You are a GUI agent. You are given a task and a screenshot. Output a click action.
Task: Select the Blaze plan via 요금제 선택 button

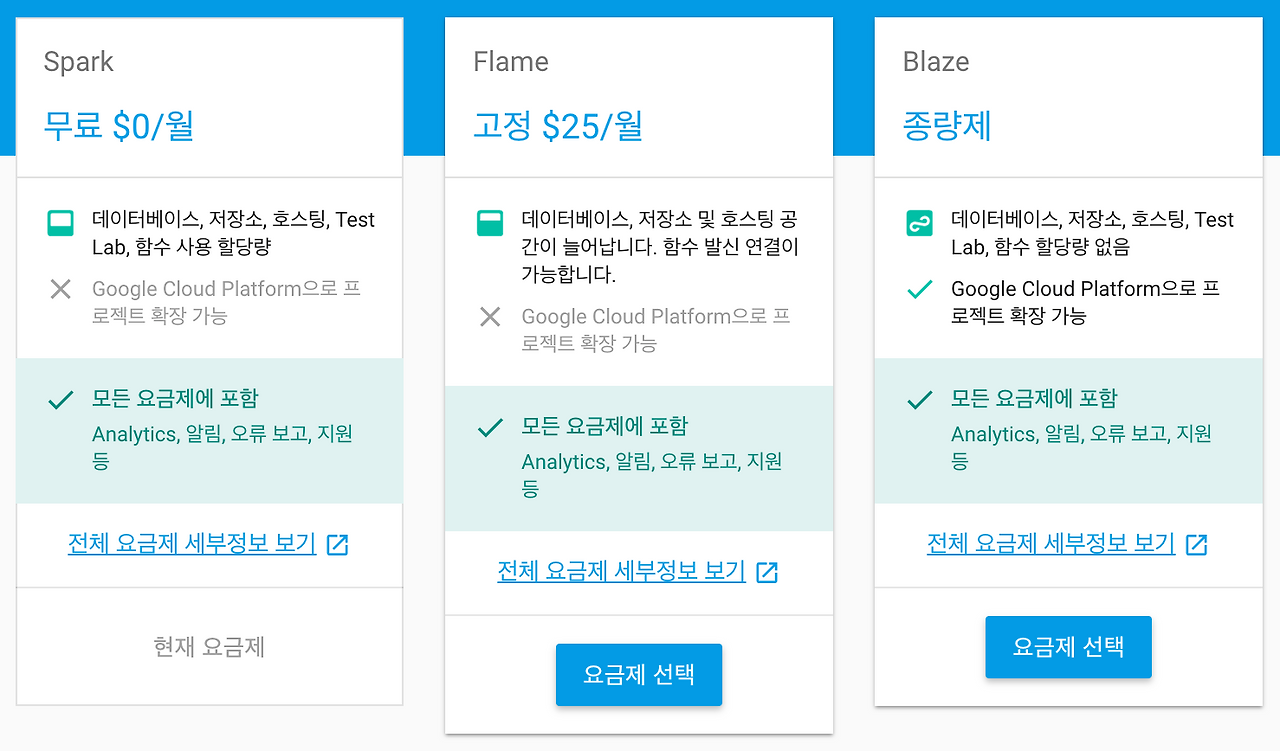(x=1068, y=647)
